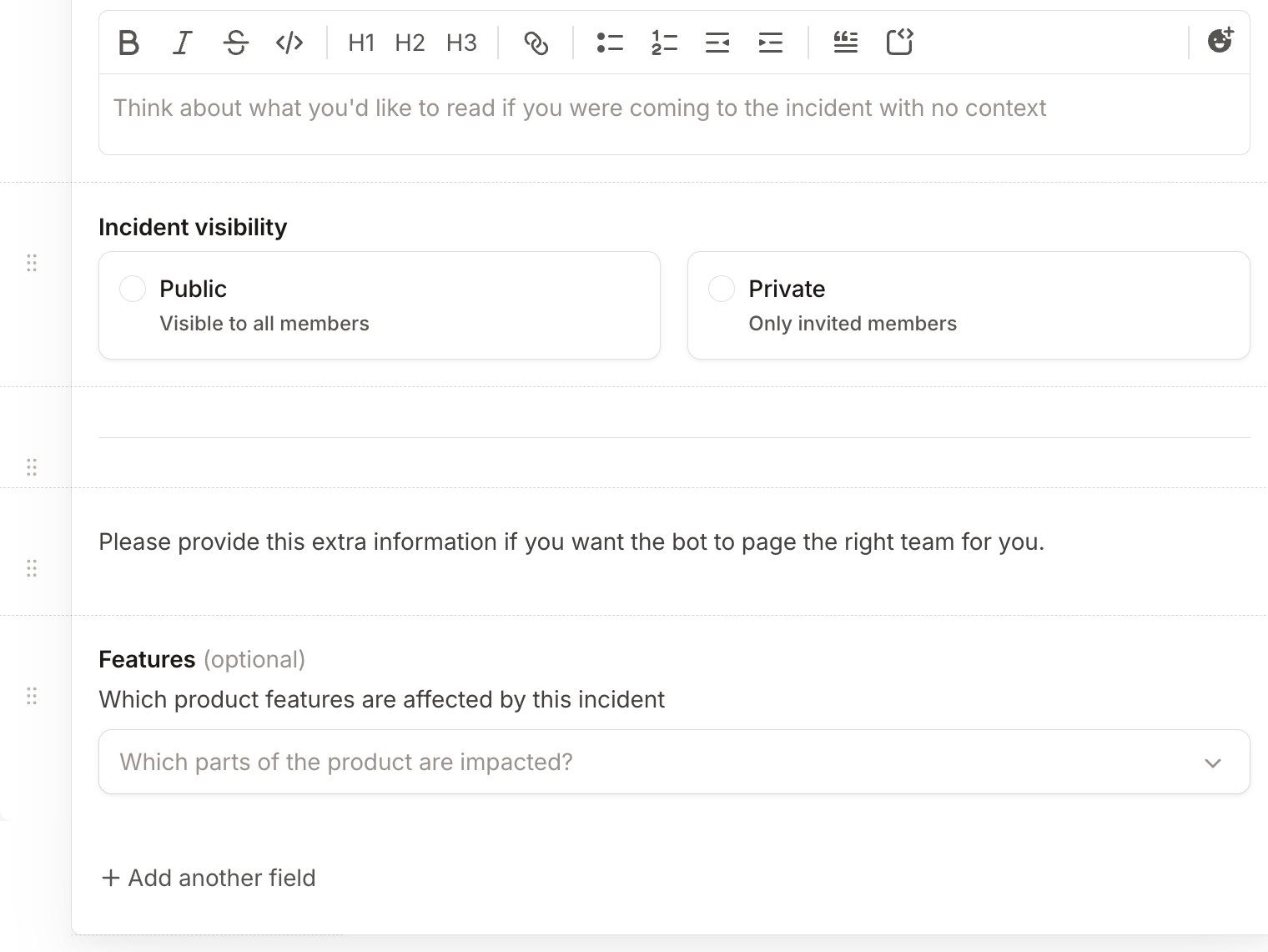Click the 'Incident visibility' heading

point(193,227)
